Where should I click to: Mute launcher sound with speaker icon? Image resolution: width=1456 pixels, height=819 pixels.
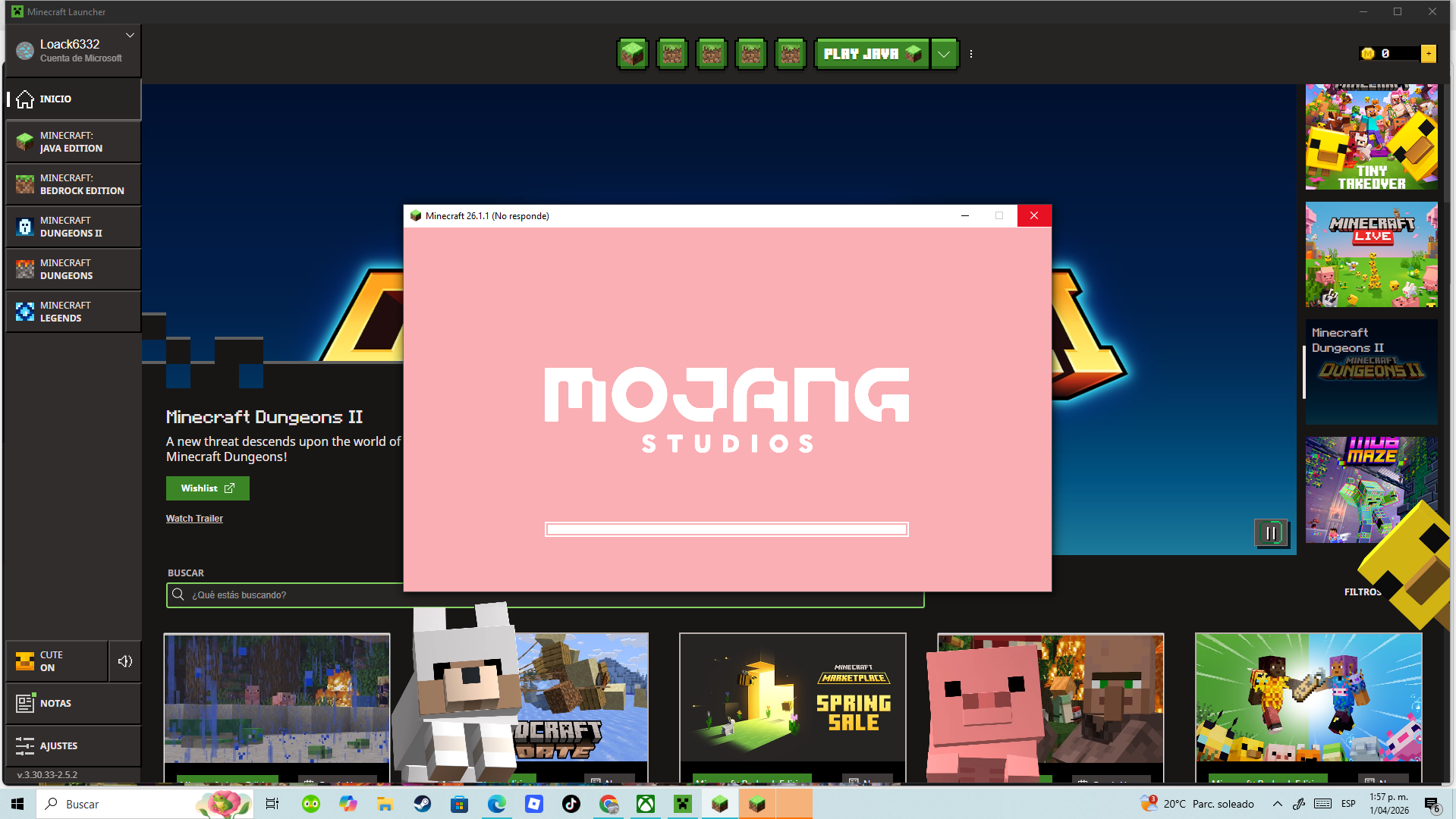[125, 661]
